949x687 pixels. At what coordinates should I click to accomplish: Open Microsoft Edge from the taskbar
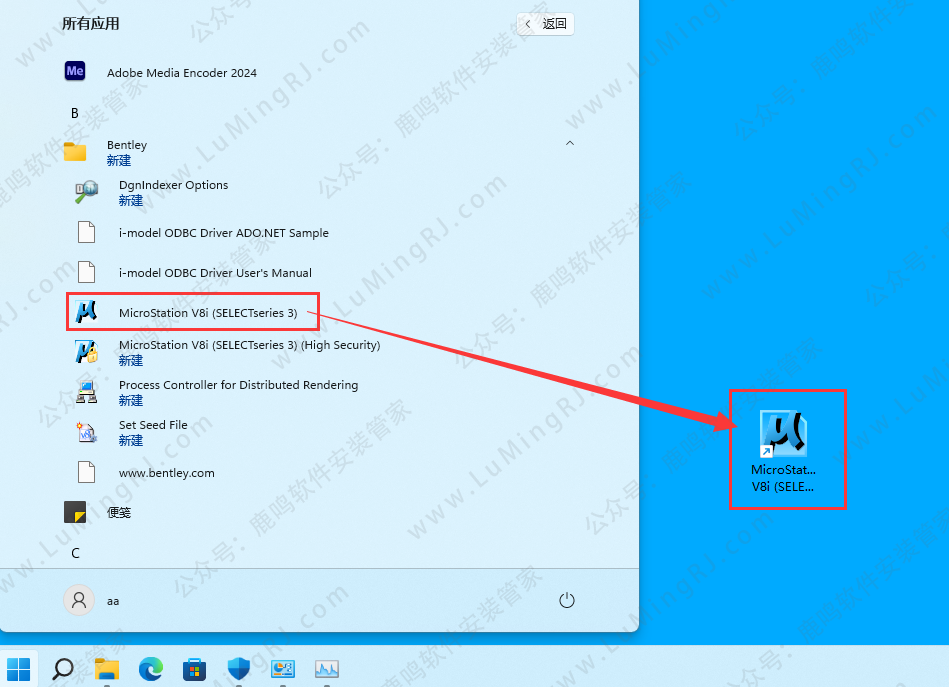click(x=151, y=668)
